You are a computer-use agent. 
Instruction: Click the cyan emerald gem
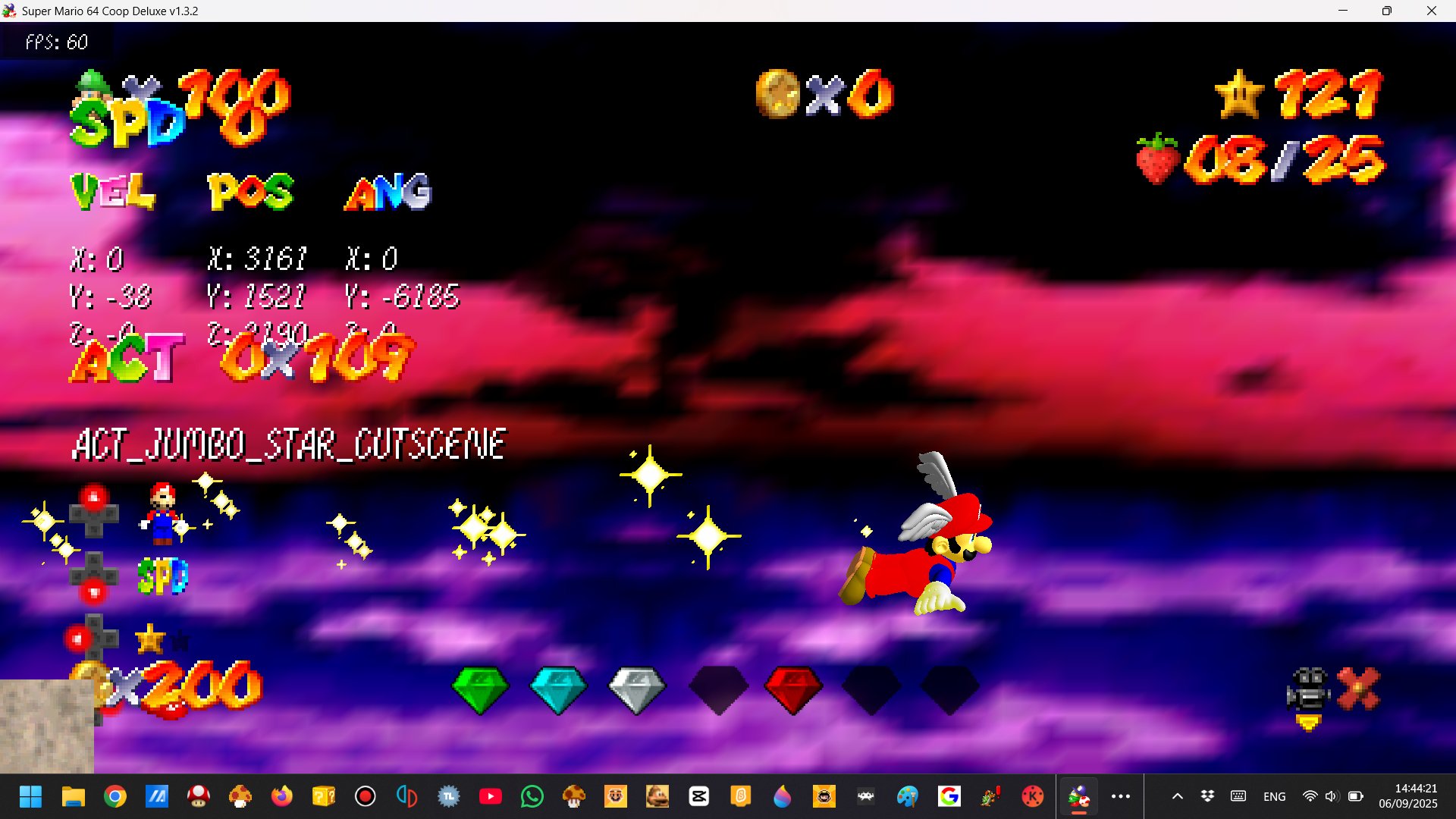pyautogui.click(x=558, y=689)
